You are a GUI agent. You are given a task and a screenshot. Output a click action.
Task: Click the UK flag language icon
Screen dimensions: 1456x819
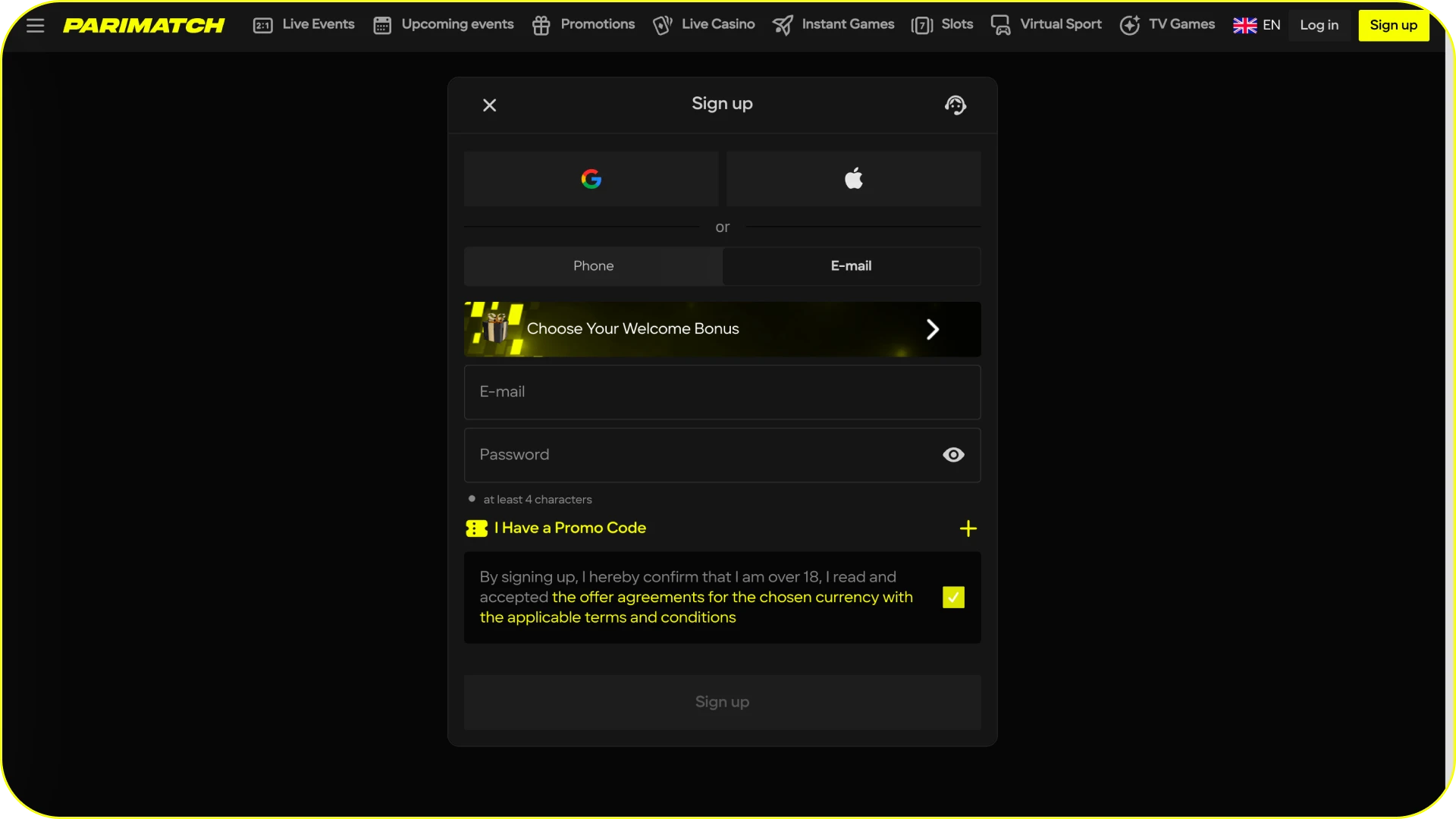click(1244, 26)
